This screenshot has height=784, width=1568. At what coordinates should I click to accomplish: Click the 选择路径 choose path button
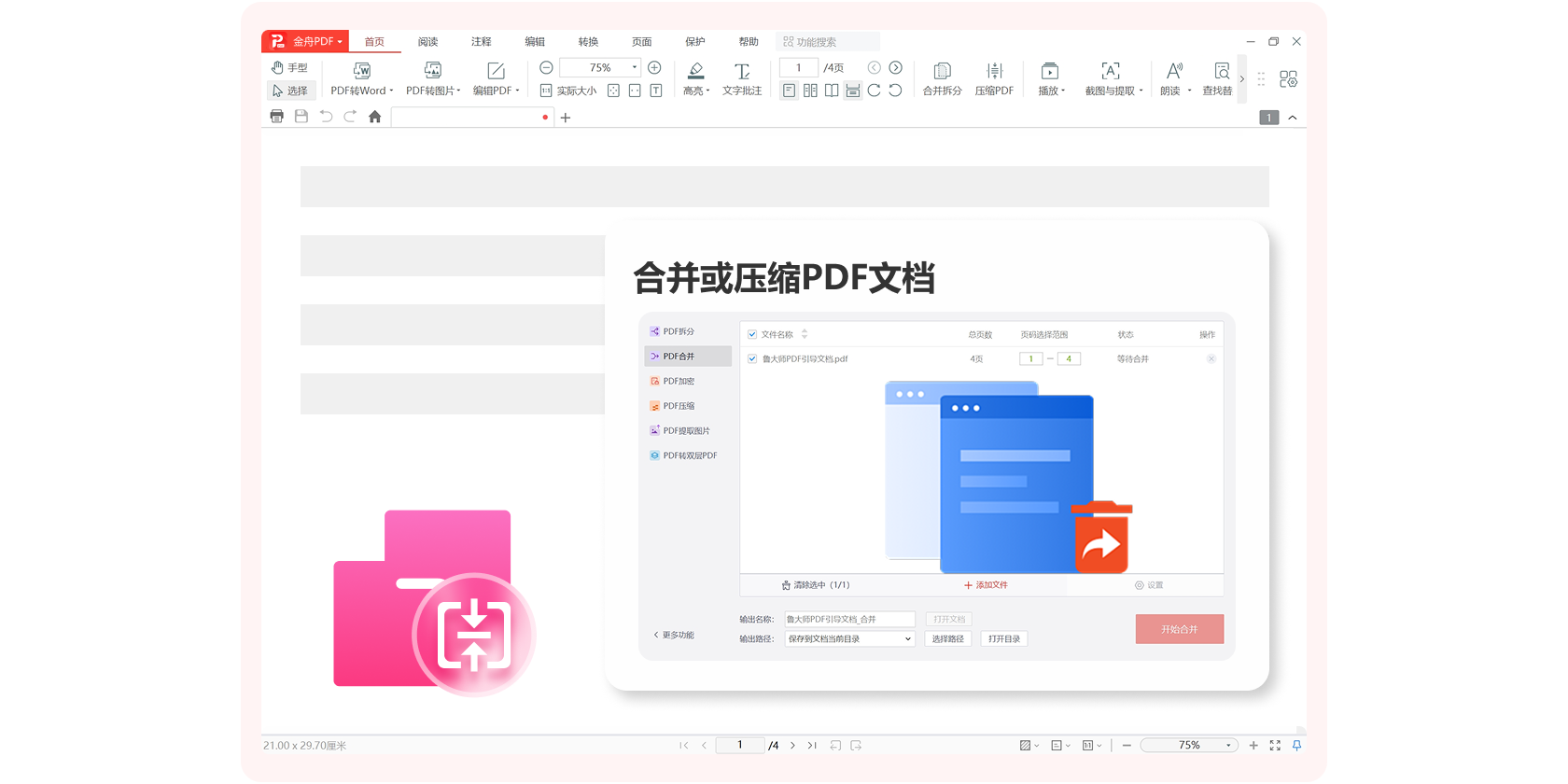coord(948,639)
